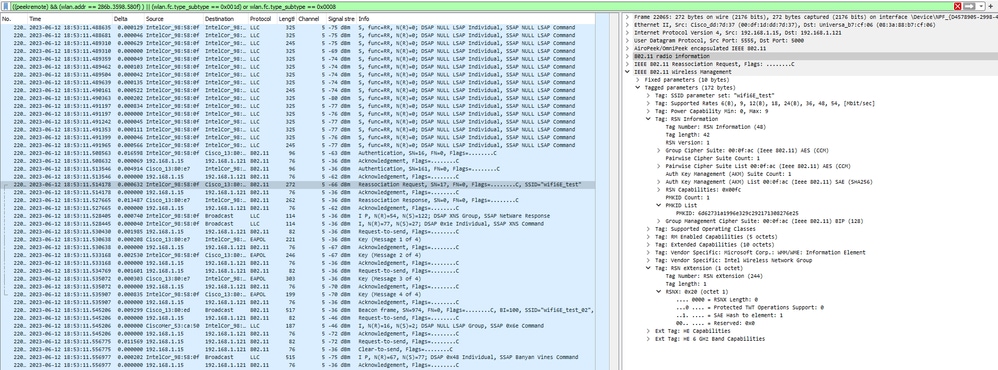Sort by the Destination column header

click(x=225, y=19)
